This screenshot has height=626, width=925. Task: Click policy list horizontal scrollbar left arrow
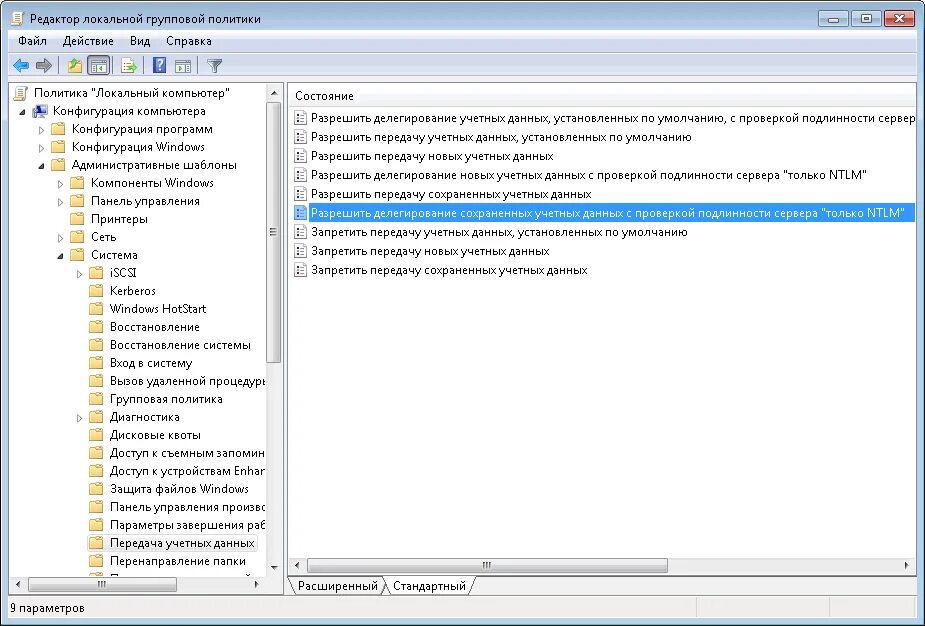(x=297, y=565)
